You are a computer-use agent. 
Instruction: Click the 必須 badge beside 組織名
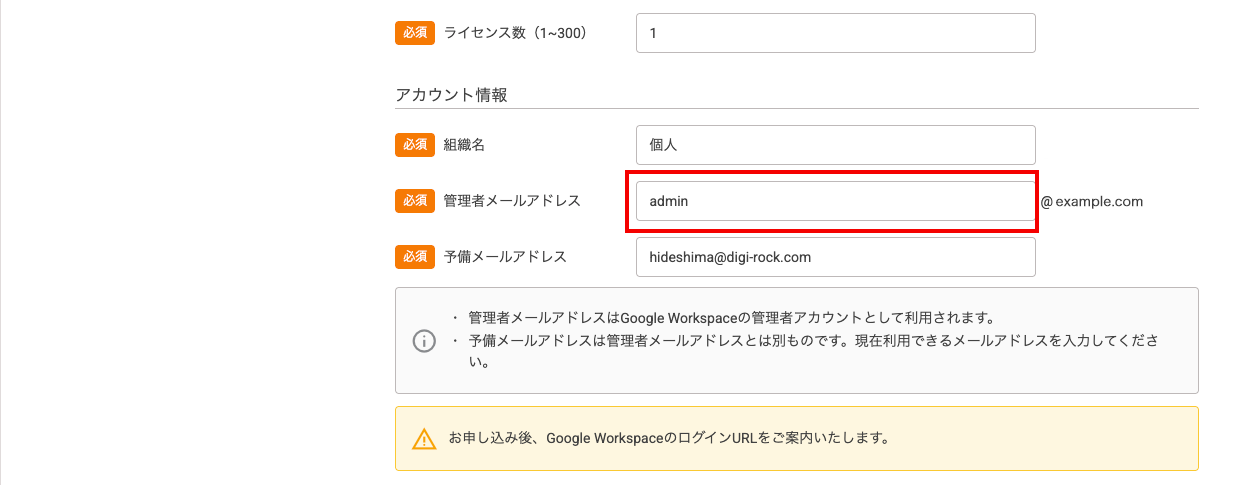pos(415,145)
